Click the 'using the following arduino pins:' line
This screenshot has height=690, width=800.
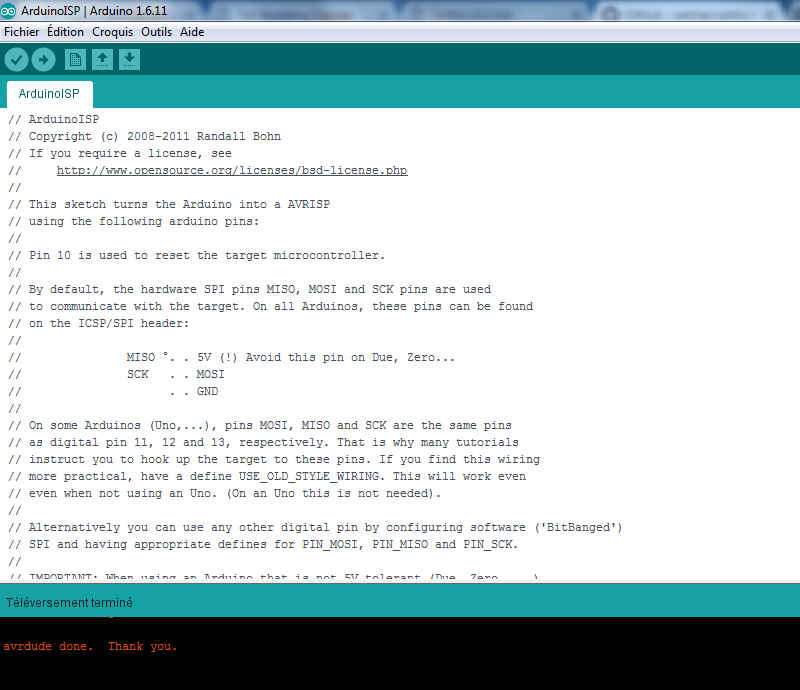tap(134, 221)
